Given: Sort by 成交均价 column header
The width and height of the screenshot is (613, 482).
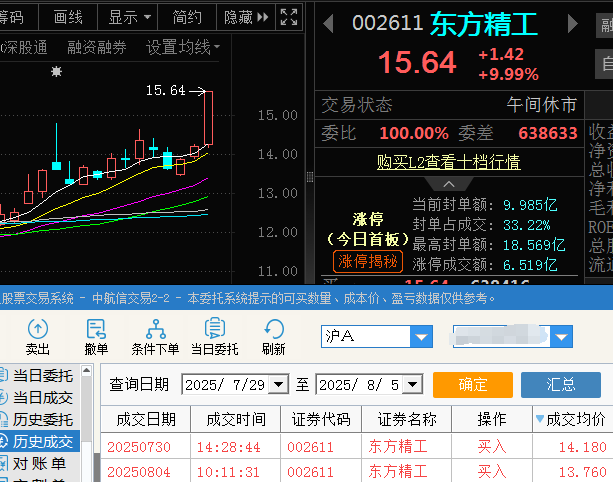Looking at the screenshot, I should click(572, 419).
